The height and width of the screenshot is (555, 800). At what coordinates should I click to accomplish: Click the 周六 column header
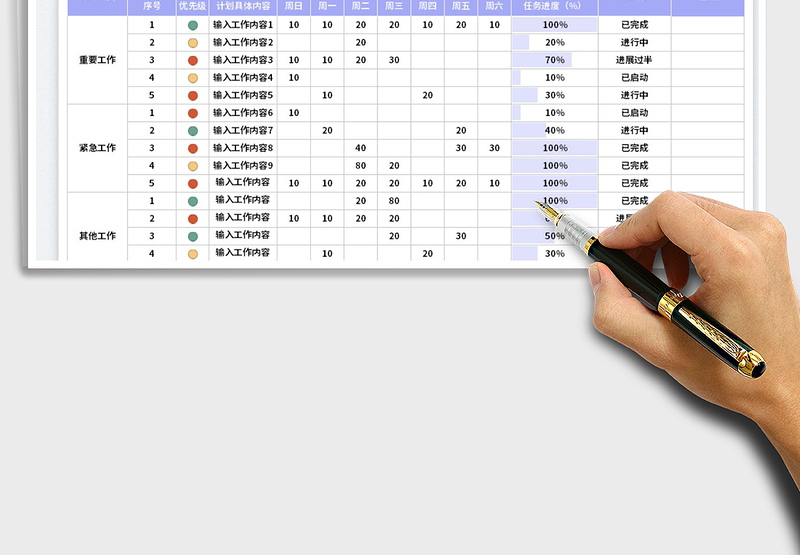coord(494,7)
